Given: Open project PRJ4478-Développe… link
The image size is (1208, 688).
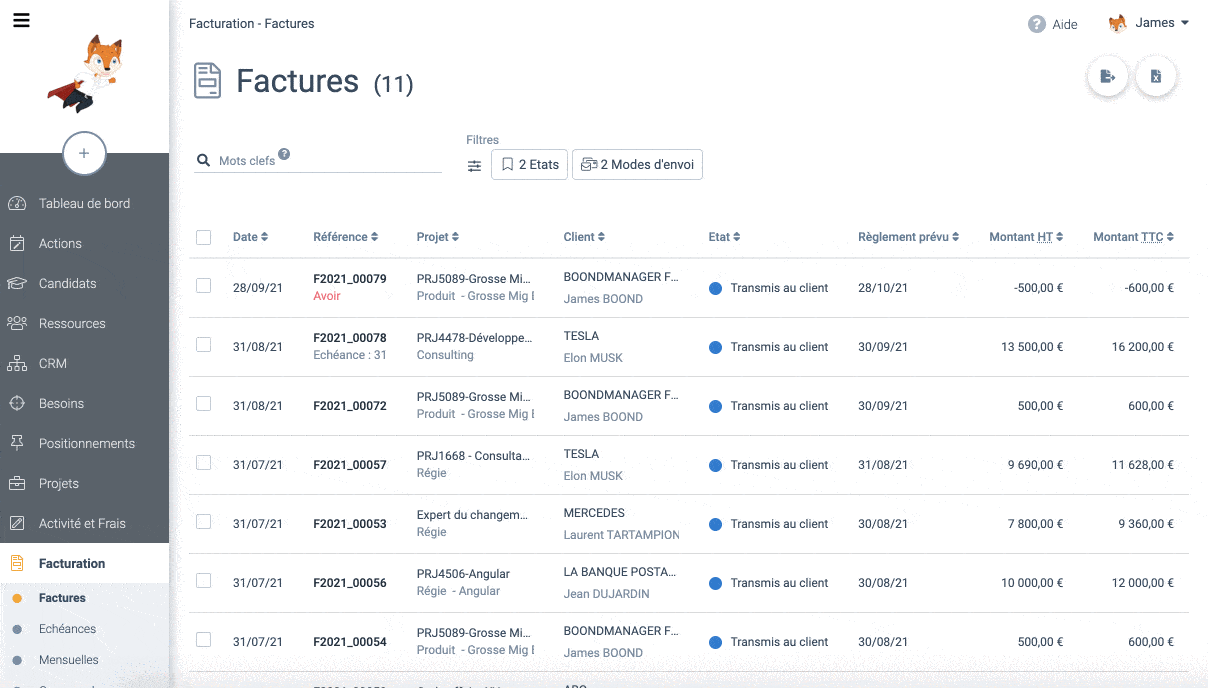Looking at the screenshot, I should [x=474, y=338].
